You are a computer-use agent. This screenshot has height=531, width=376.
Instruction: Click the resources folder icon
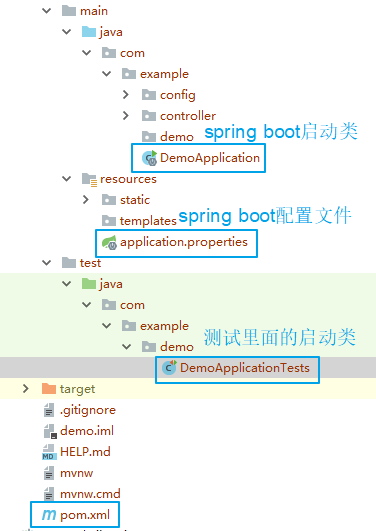[89, 179]
